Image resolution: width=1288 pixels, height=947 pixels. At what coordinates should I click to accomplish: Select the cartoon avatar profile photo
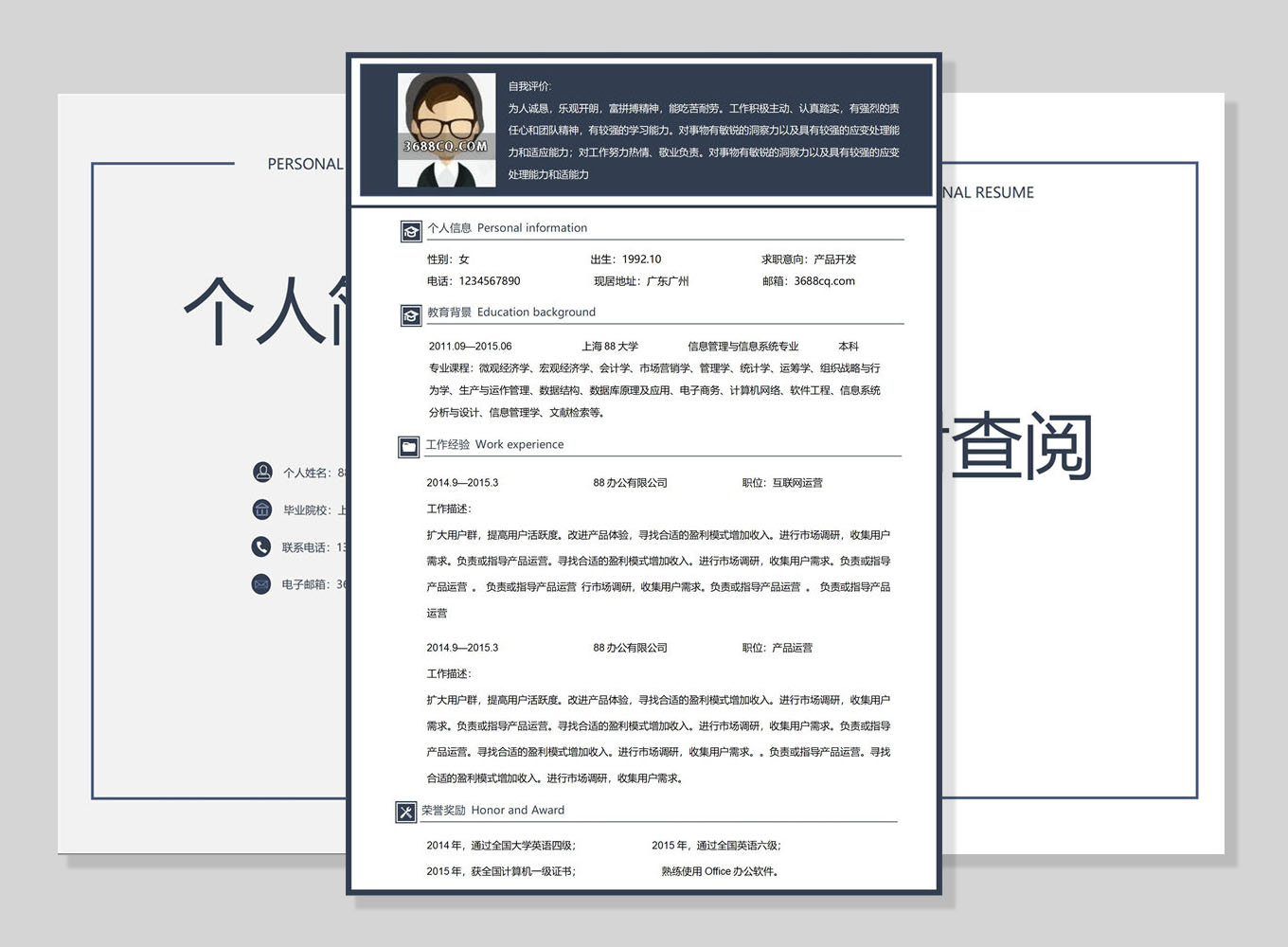pyautogui.click(x=446, y=130)
